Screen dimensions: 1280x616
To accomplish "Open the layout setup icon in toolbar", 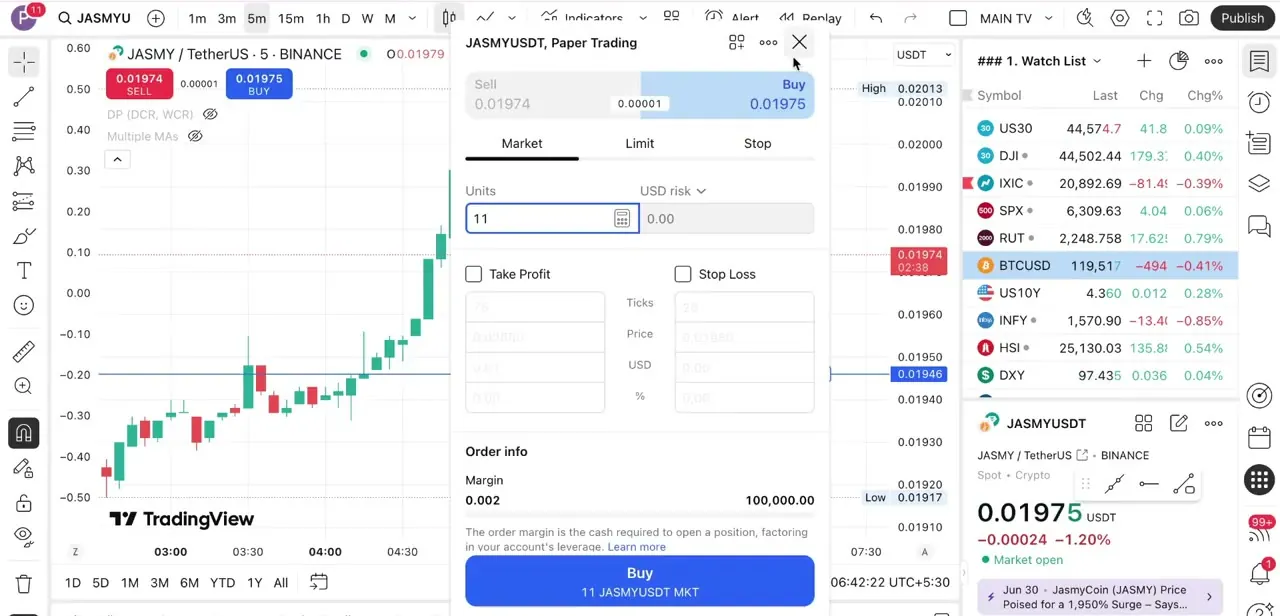I will pos(672,18).
